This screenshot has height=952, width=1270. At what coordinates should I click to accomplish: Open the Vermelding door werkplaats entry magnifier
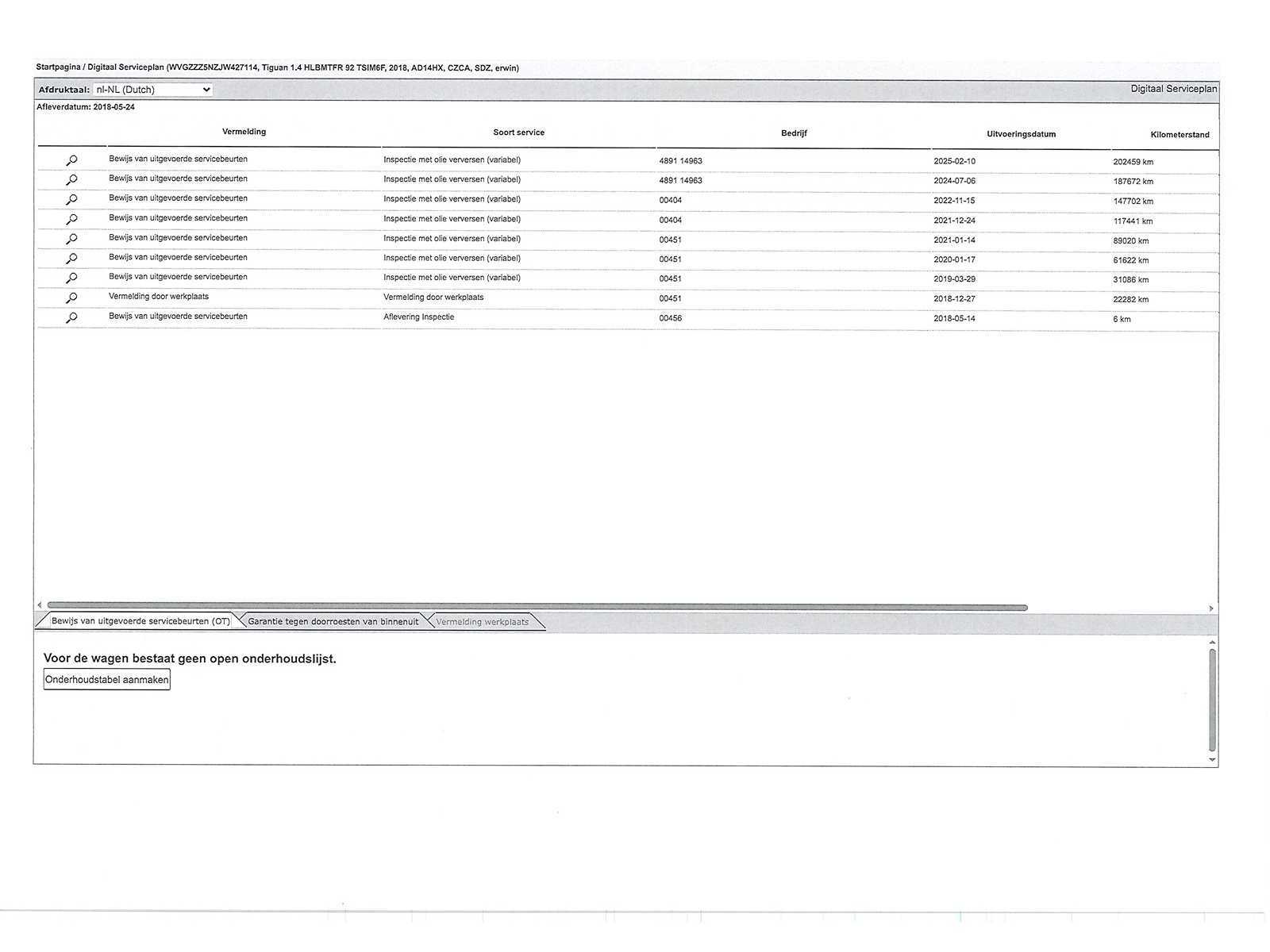click(x=71, y=298)
